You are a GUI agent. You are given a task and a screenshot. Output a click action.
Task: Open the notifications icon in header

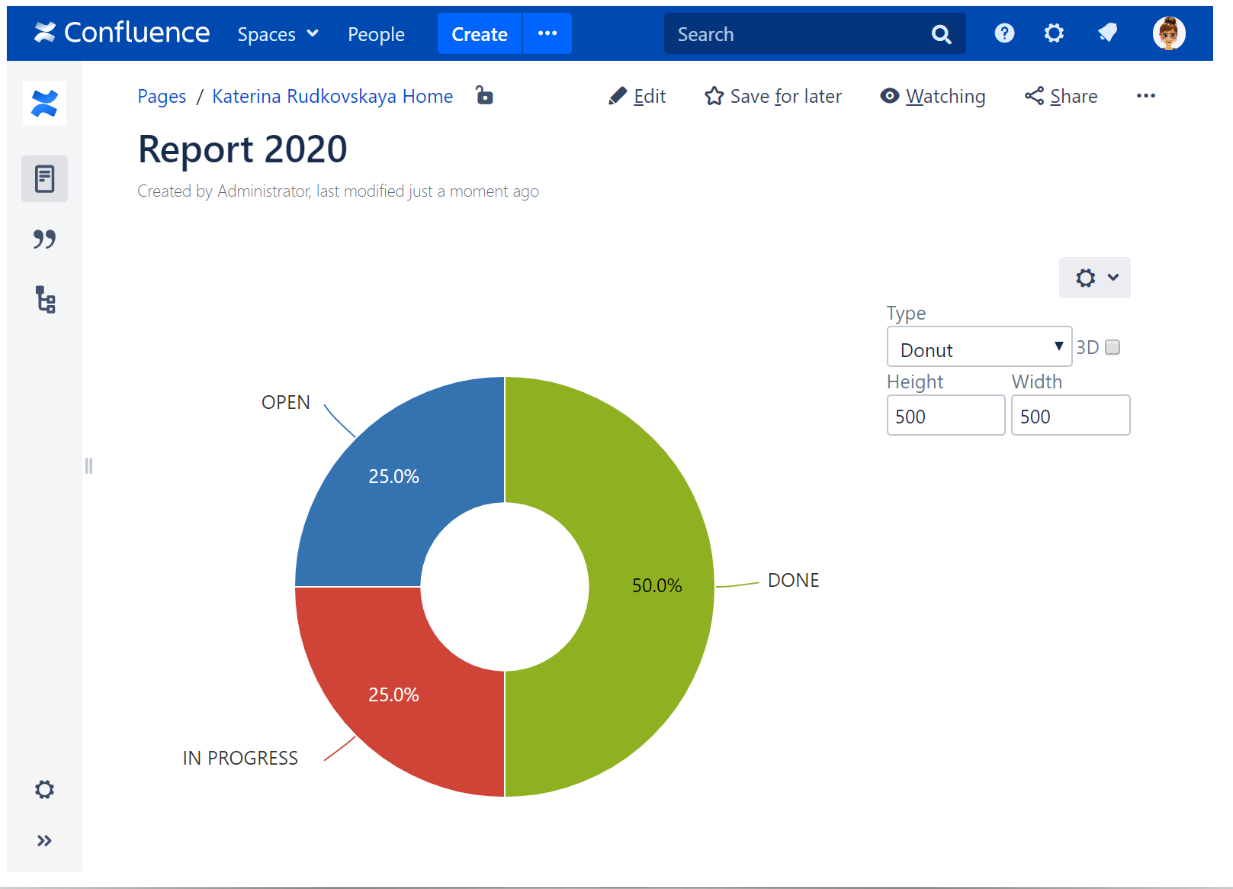tap(1107, 34)
